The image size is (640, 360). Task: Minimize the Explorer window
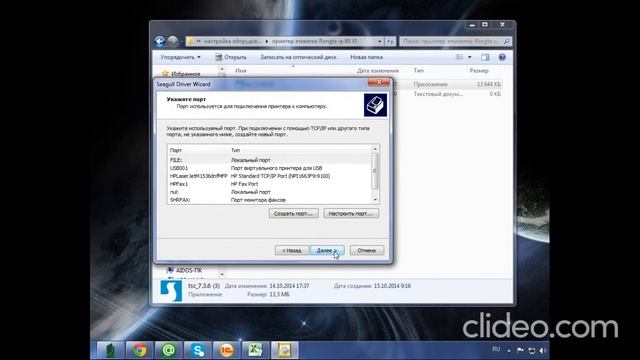(x=472, y=25)
